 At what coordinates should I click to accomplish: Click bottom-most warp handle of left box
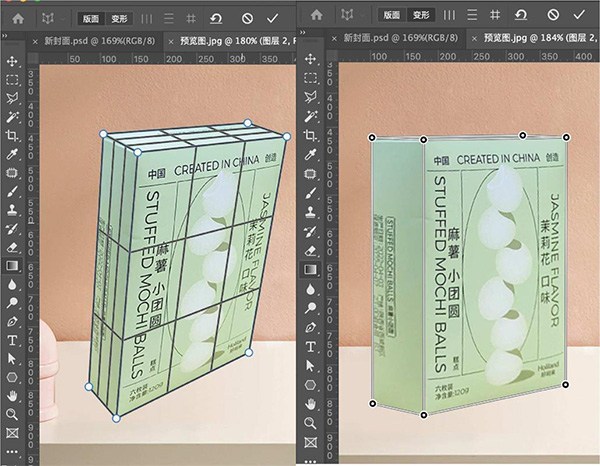[116, 419]
